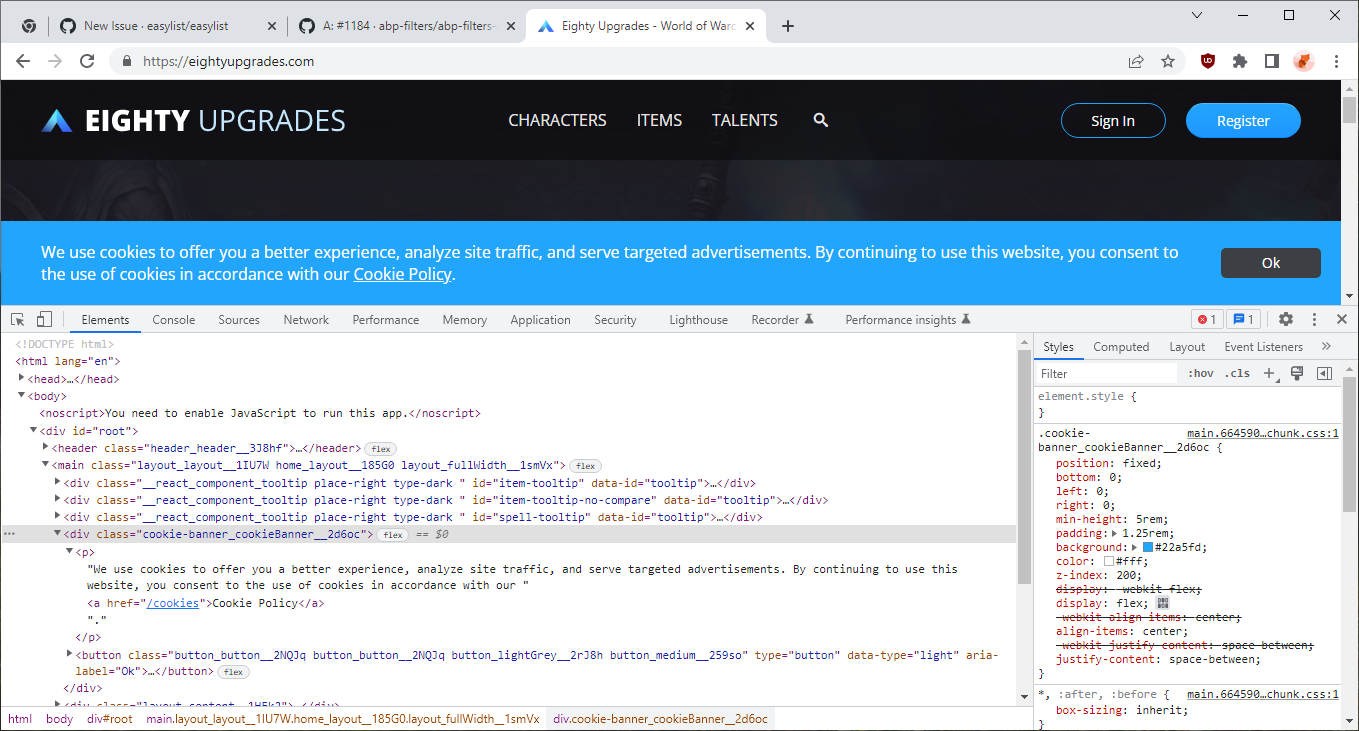Toggle the device emulation toolbar

44,318
